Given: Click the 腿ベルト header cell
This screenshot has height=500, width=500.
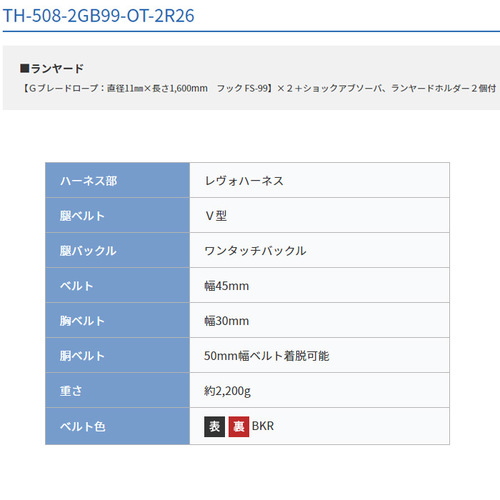Looking at the screenshot, I should tap(117, 215).
